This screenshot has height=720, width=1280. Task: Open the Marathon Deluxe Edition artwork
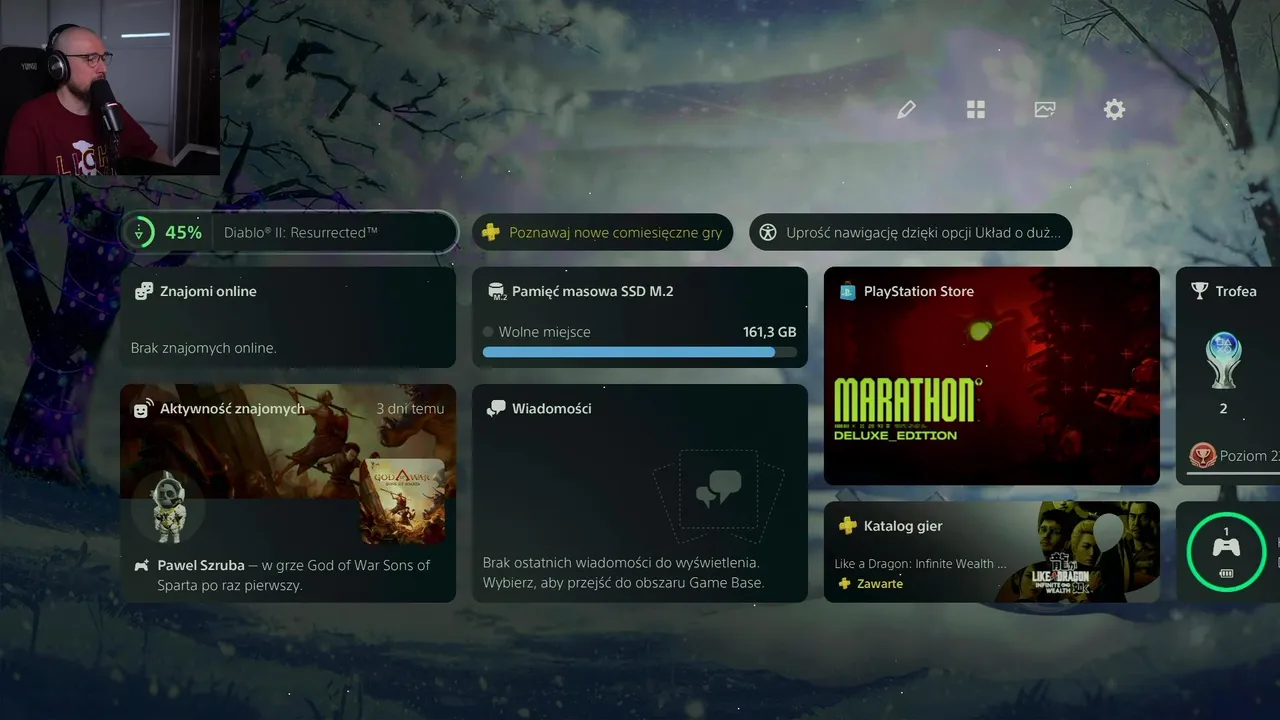pos(992,376)
